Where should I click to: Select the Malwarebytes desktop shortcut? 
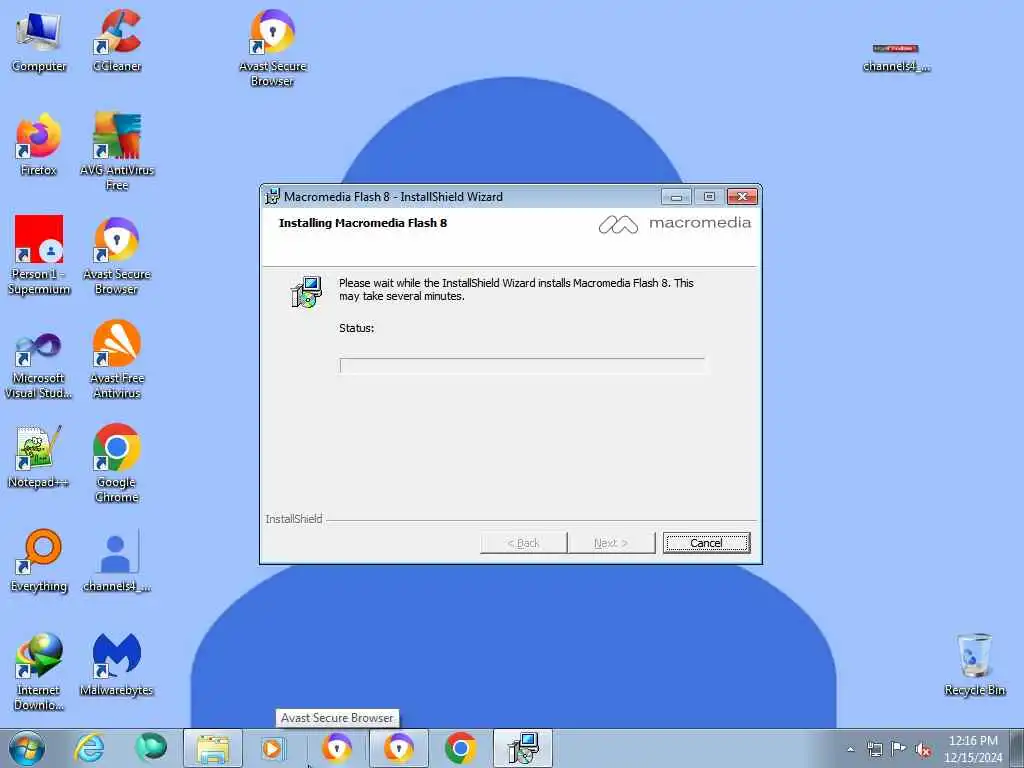117,665
